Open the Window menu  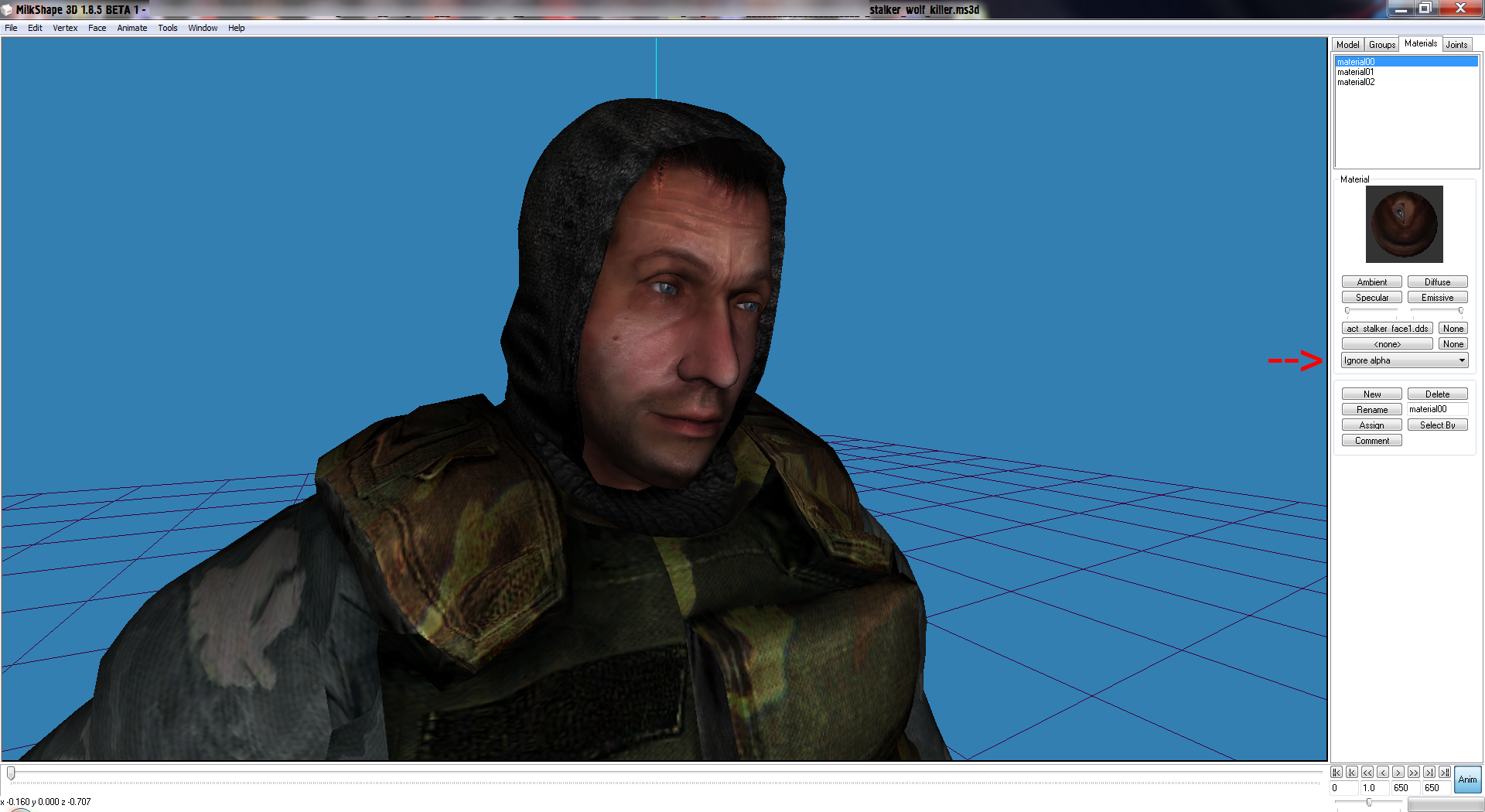click(x=203, y=28)
